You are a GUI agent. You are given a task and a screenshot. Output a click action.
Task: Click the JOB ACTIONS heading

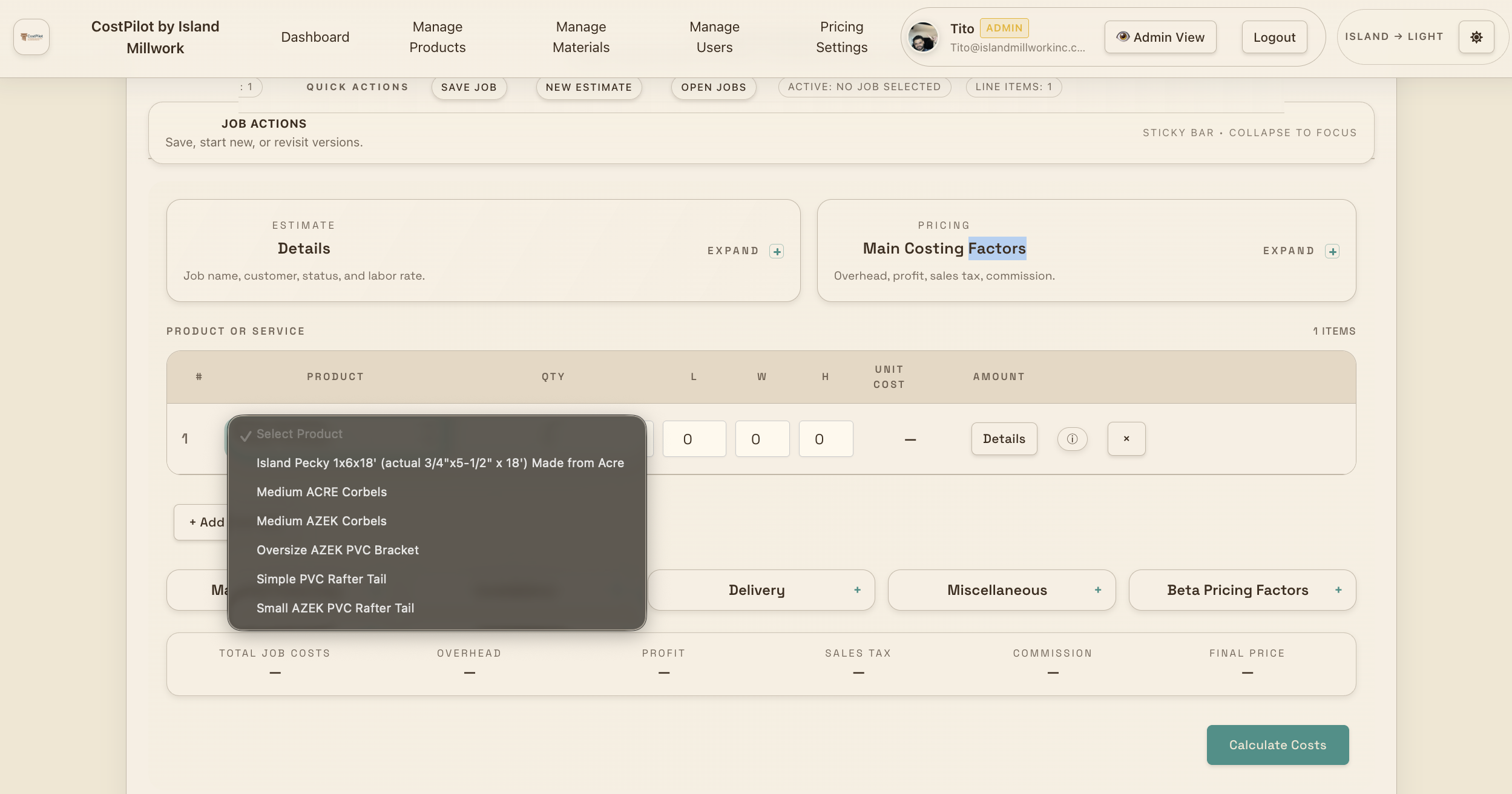coord(264,123)
